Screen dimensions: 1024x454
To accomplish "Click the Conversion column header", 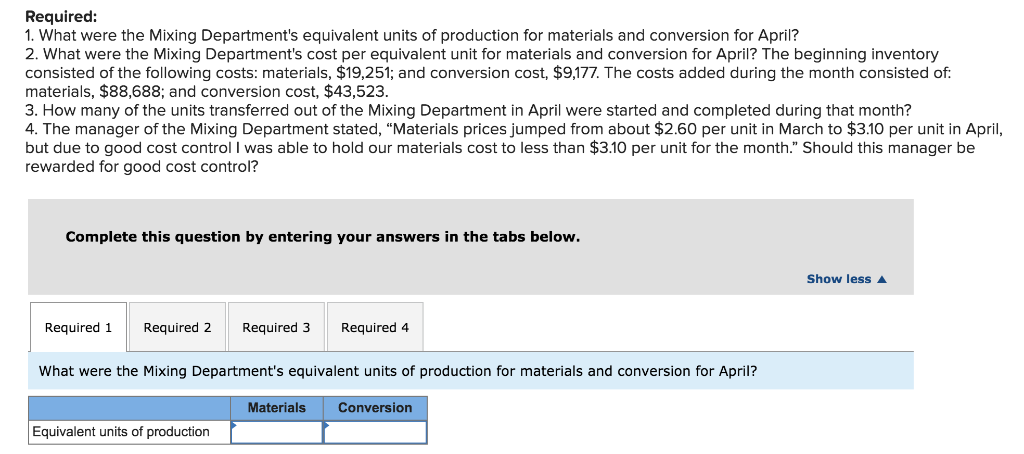I will pos(375,408).
